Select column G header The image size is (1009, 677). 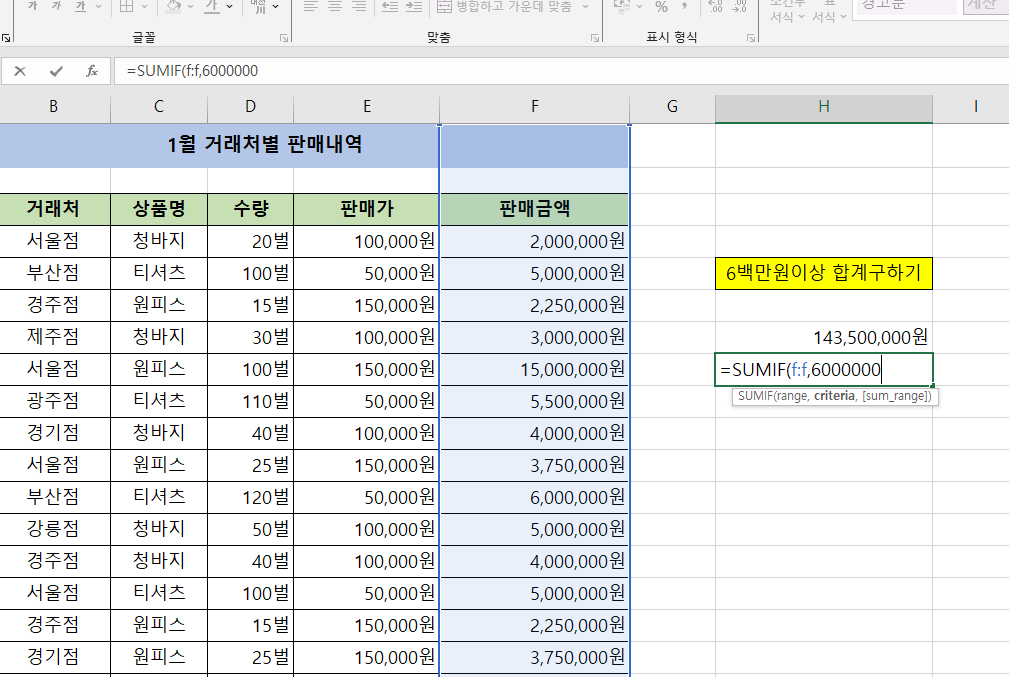(672, 106)
